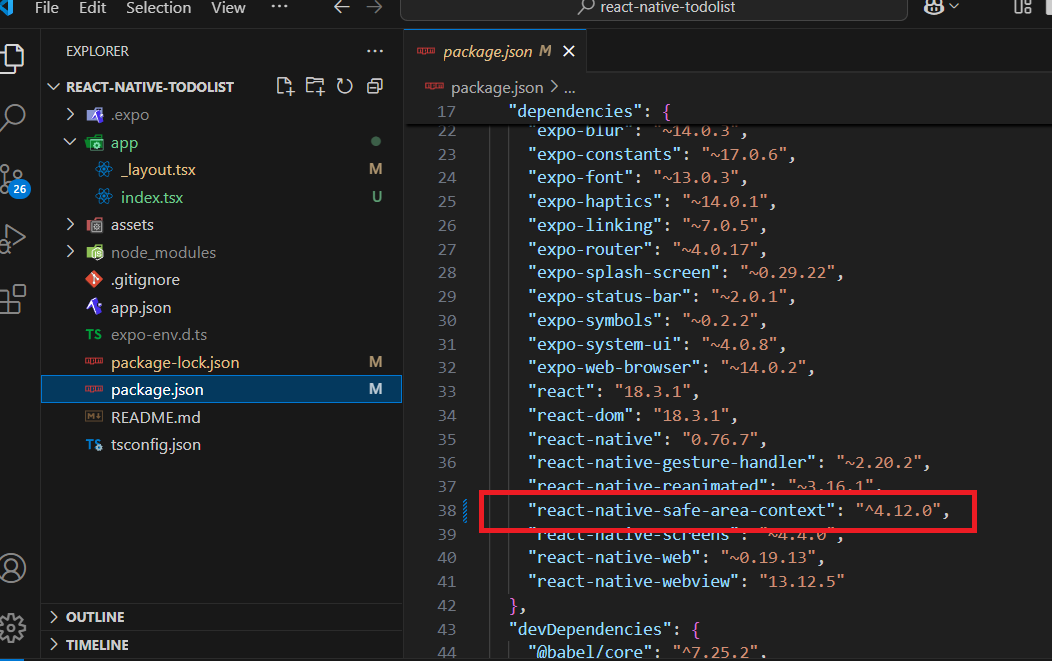The image size is (1052, 661).
Task: Open the Manage gear settings menu
Action: [x=13, y=628]
